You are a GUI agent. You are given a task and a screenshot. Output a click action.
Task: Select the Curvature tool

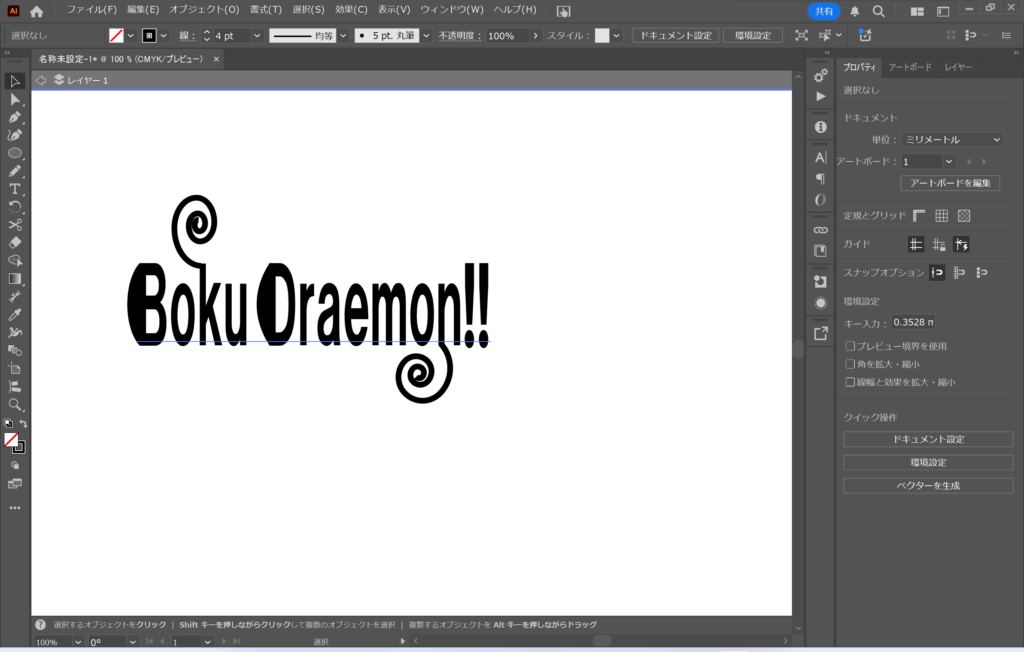coord(14,135)
